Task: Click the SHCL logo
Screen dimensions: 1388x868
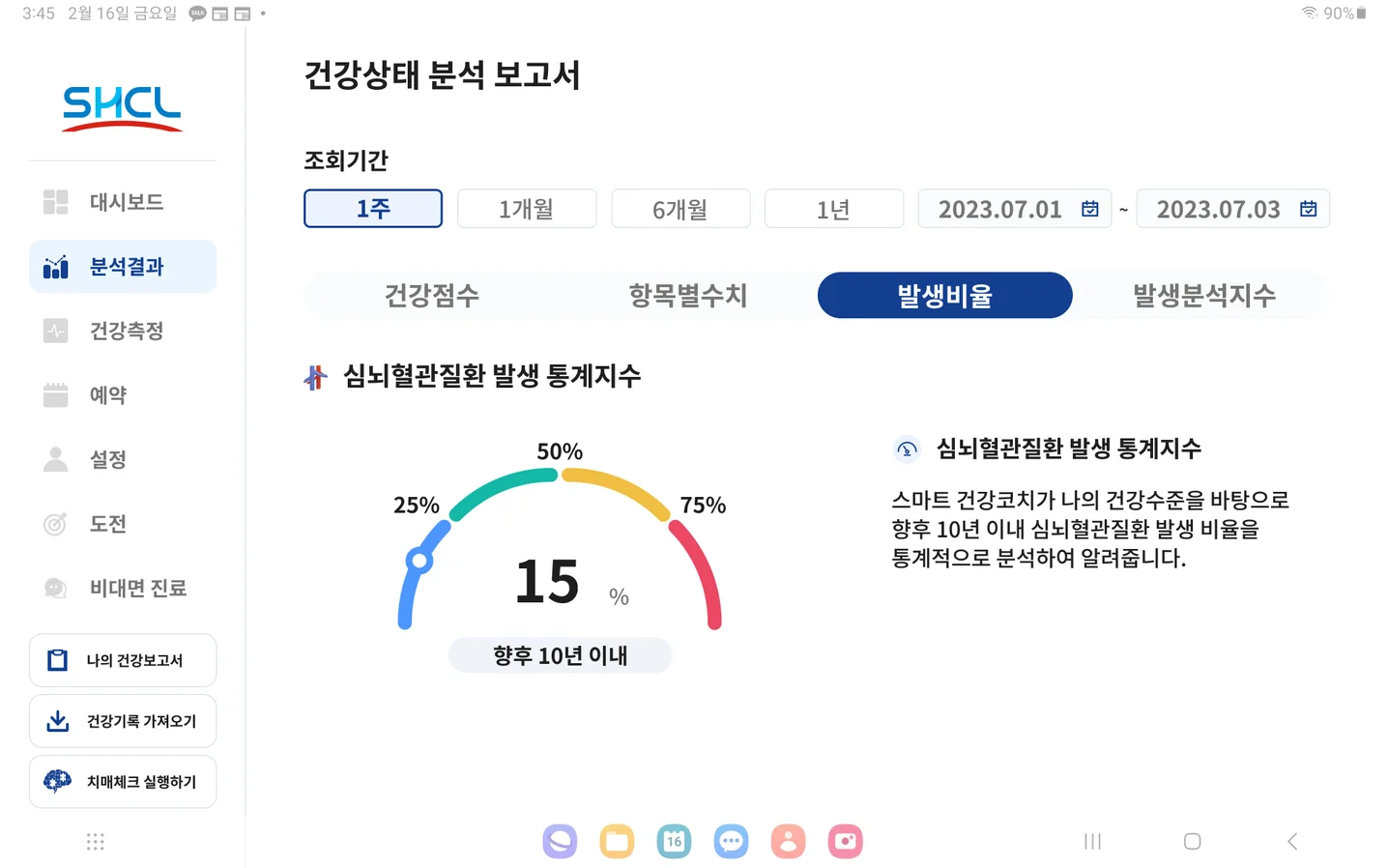Action: tap(122, 108)
